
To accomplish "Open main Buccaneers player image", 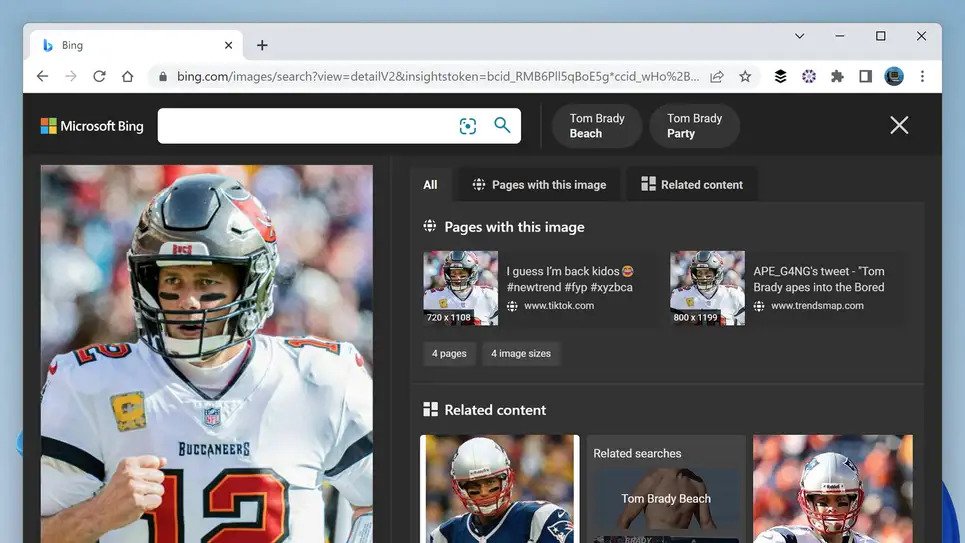I will [207, 354].
